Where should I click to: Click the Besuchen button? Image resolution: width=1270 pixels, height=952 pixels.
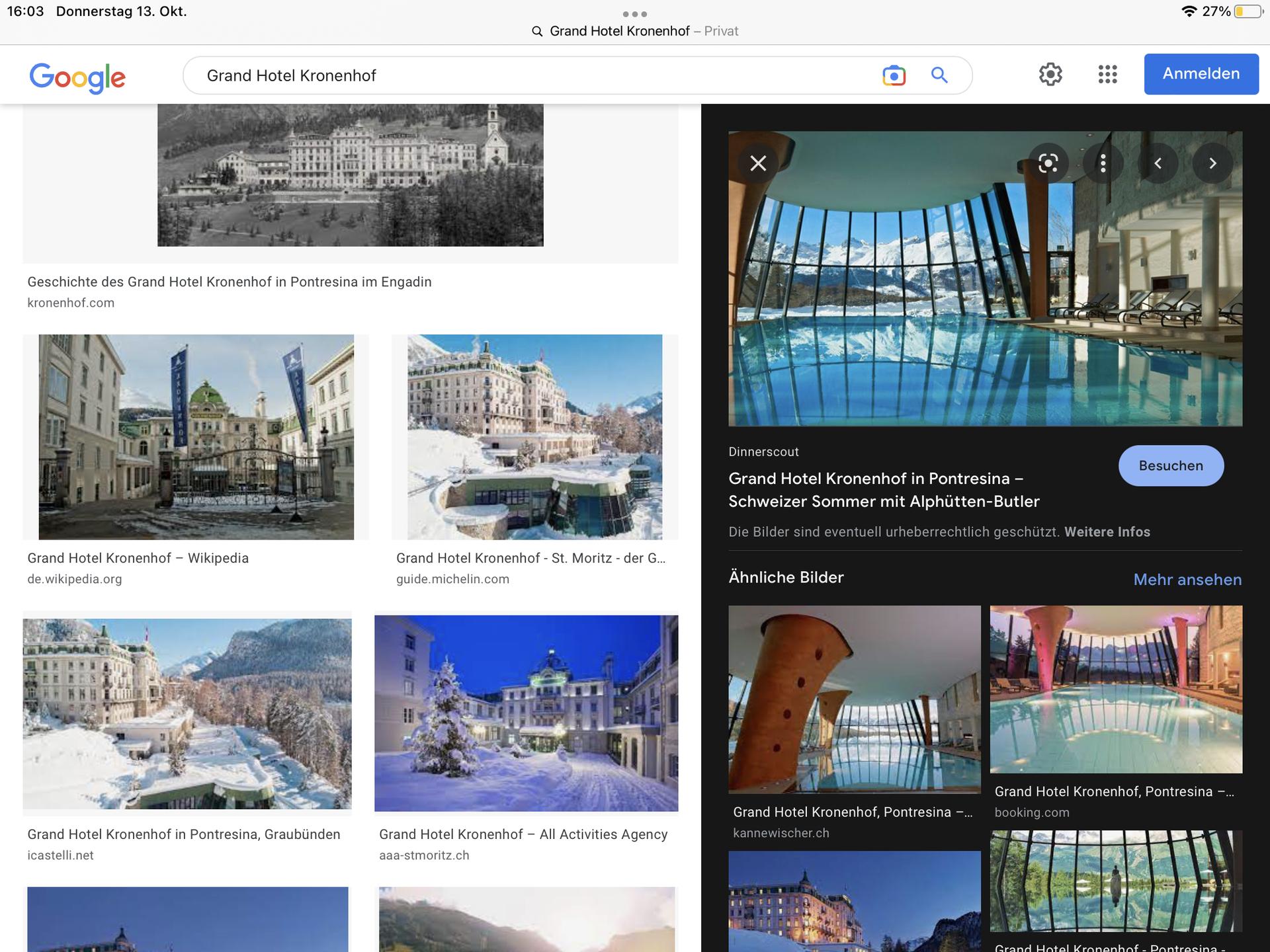click(x=1171, y=465)
